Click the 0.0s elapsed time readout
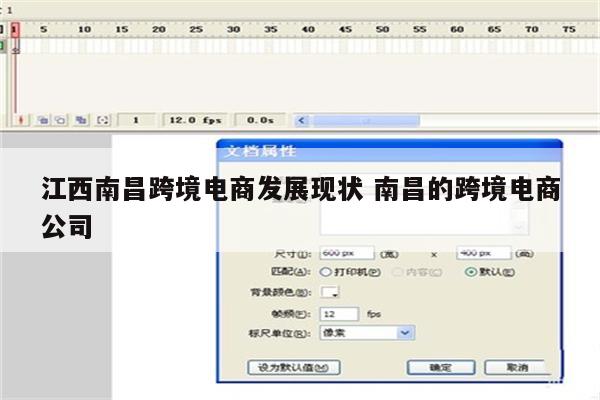600x400 pixels. [x=260, y=120]
